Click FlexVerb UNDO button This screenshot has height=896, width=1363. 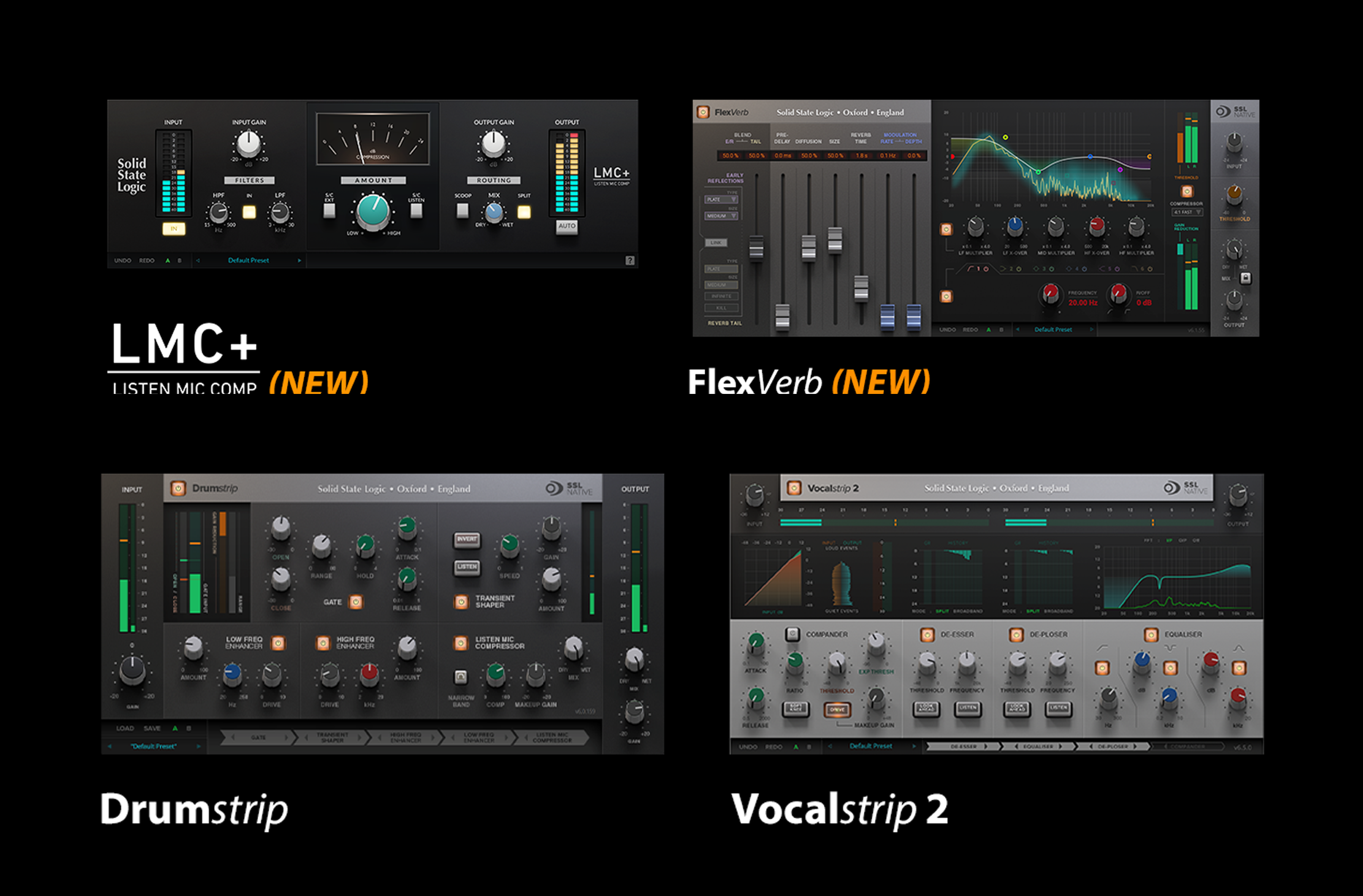947,329
